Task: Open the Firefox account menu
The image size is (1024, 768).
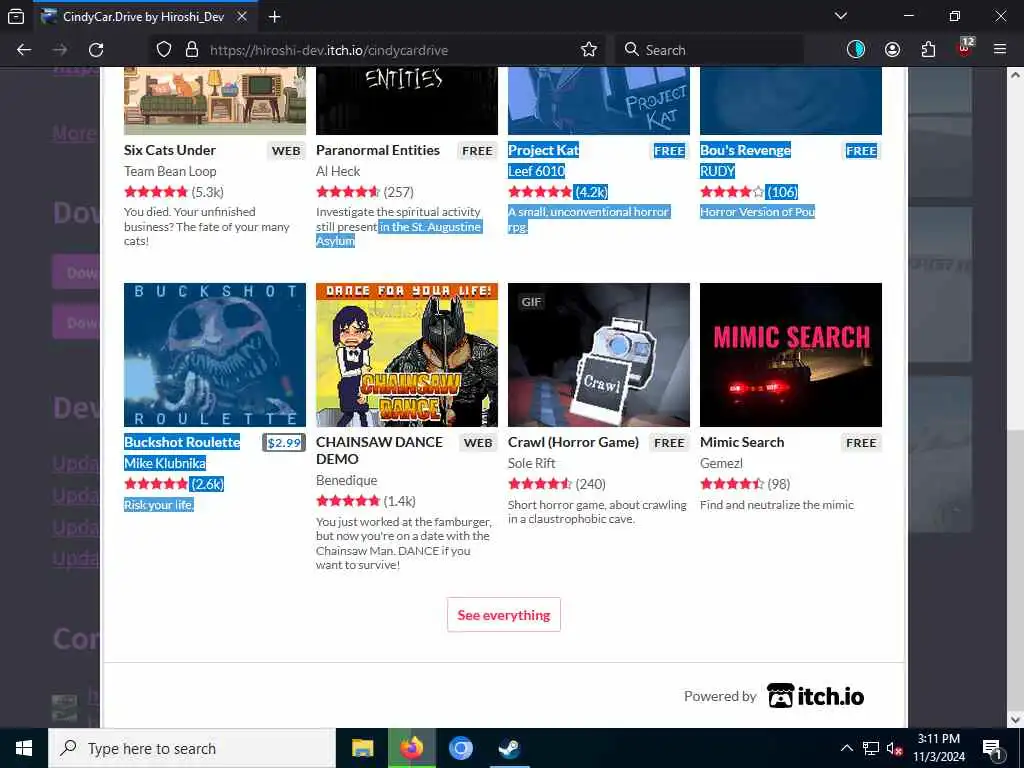Action: tap(892, 50)
